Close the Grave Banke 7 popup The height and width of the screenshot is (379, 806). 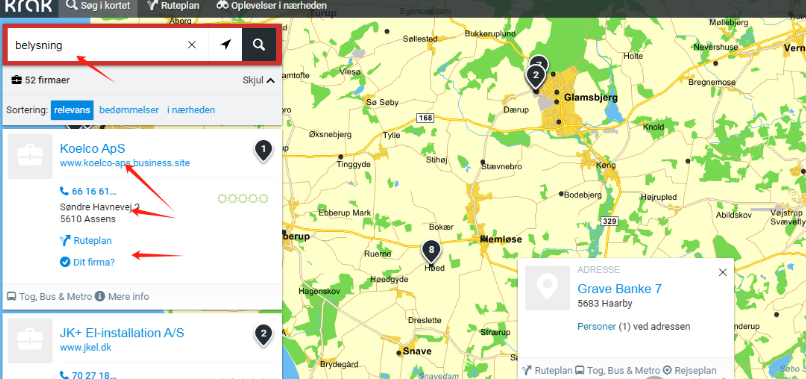point(722,273)
